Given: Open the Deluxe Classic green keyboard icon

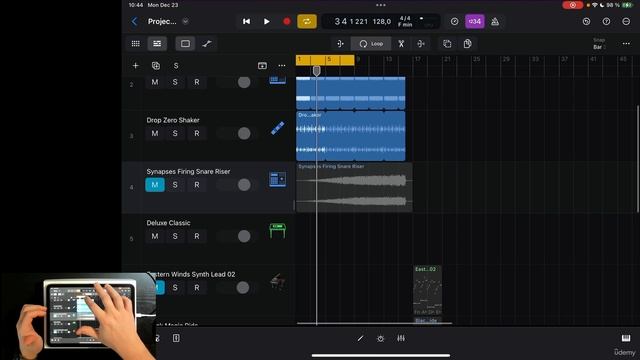Looking at the screenshot, I should [x=278, y=231].
